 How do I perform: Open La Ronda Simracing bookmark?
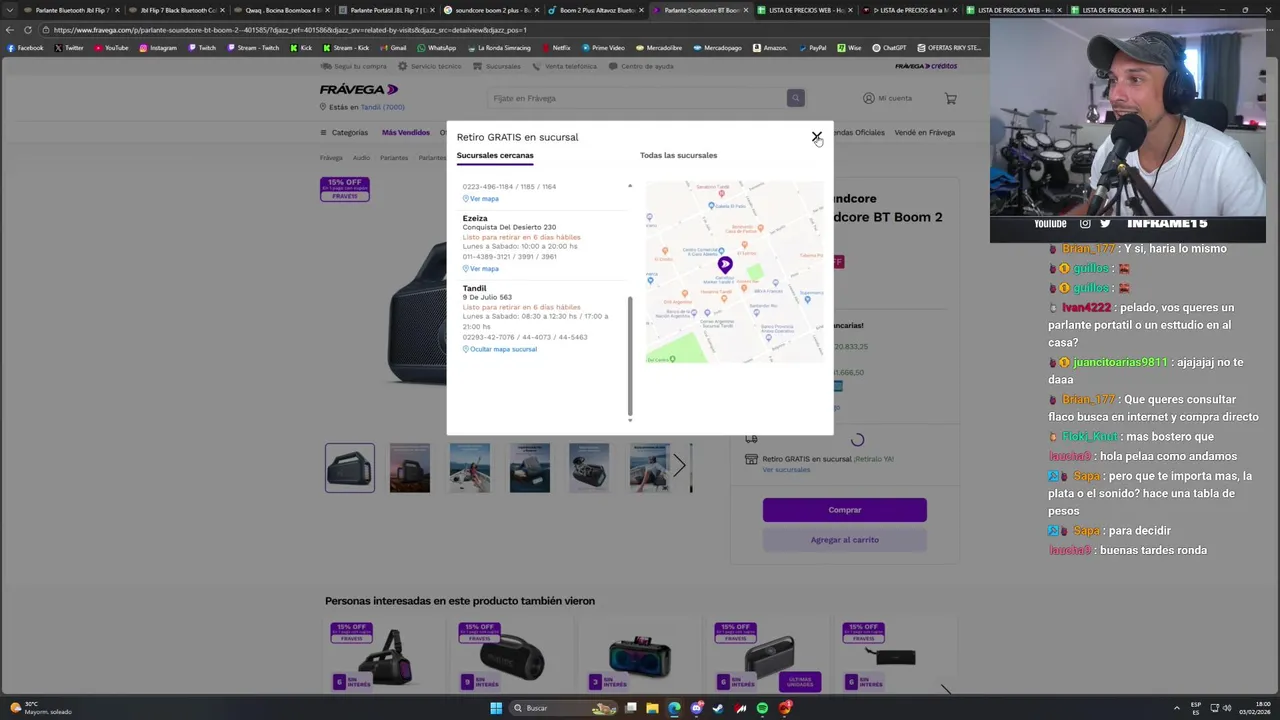pyautogui.click(x=499, y=47)
